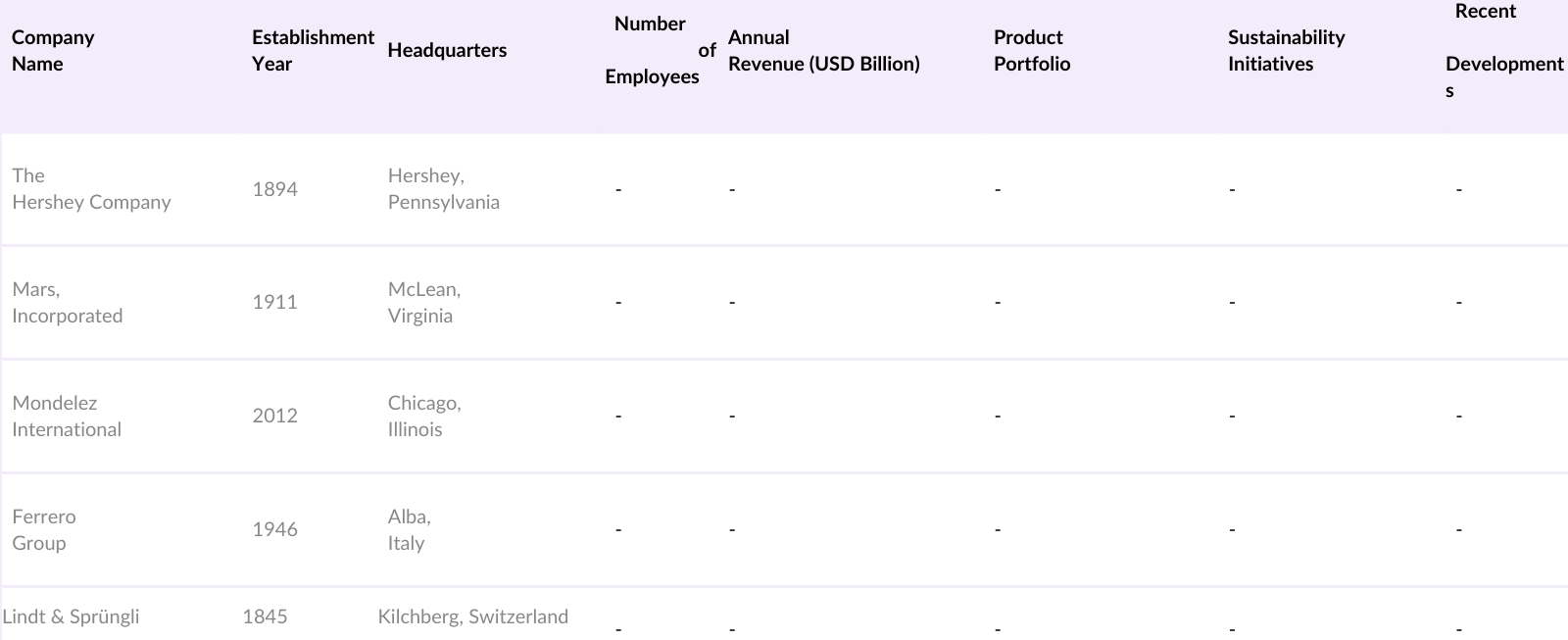
Task: Click the Mondelez International name cell
Action: point(67,417)
